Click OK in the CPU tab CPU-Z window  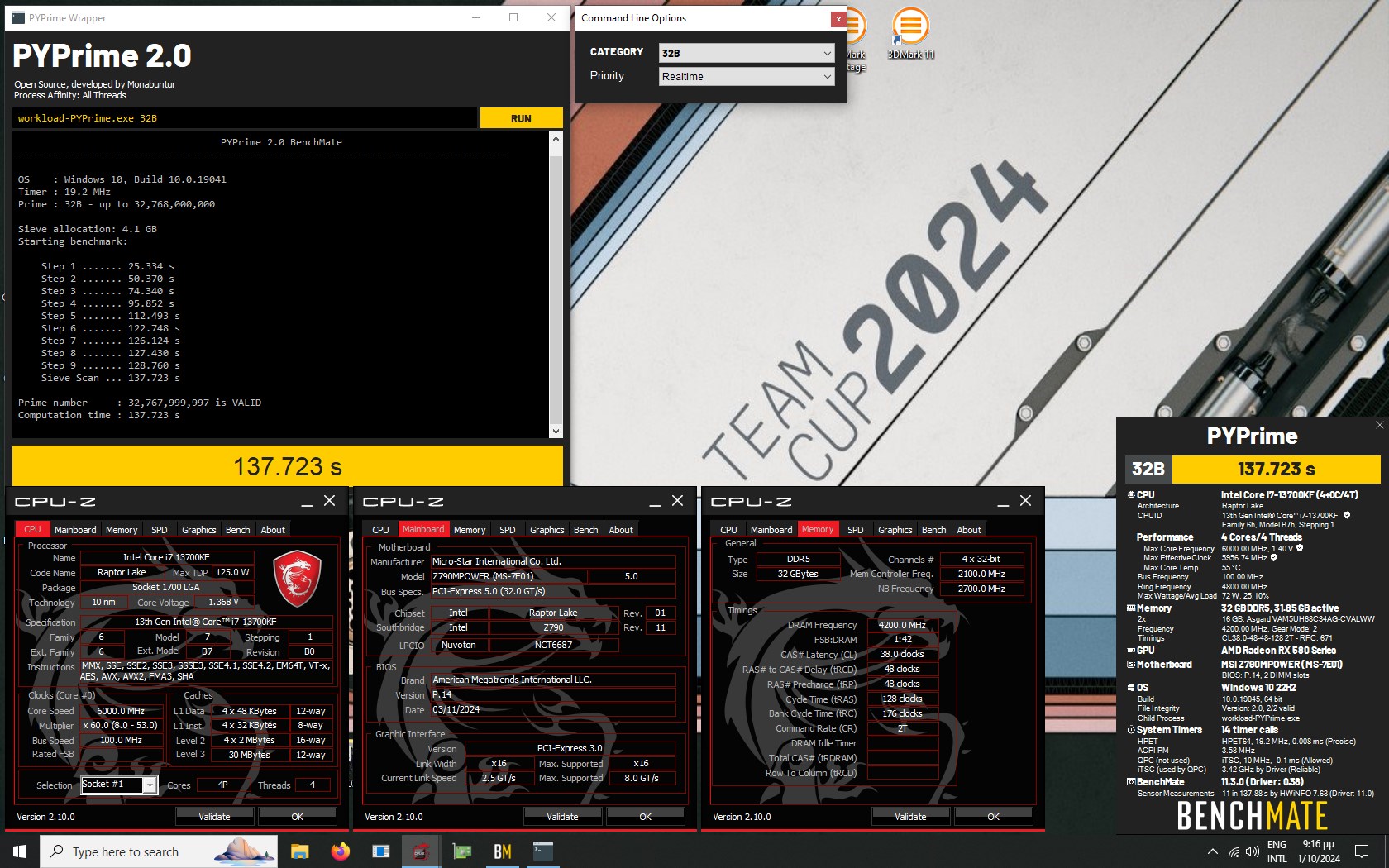pos(298,817)
